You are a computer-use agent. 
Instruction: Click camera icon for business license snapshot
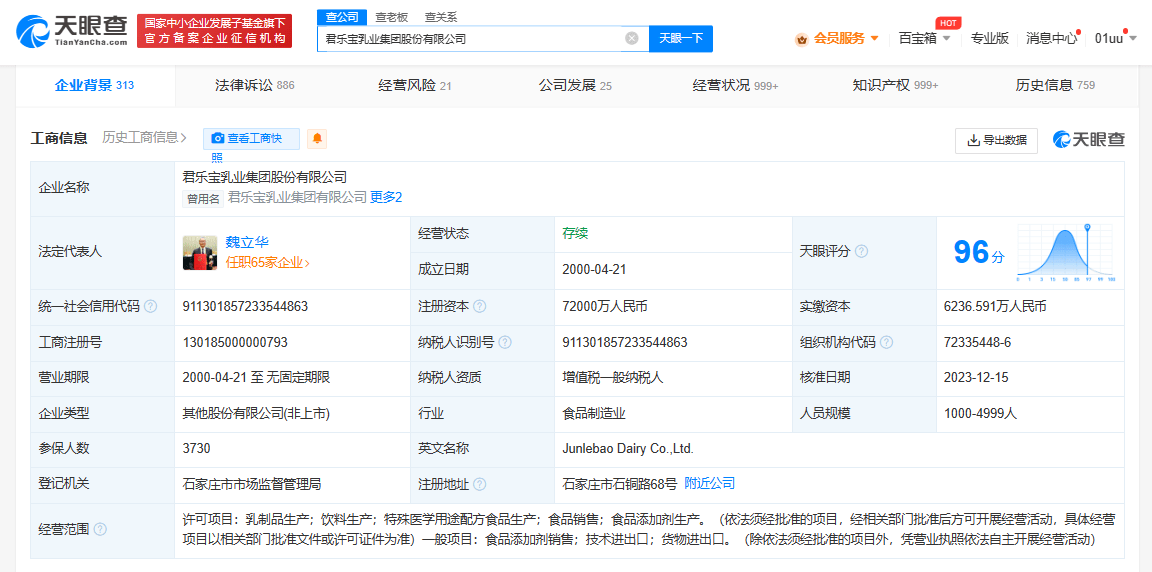tap(217, 138)
